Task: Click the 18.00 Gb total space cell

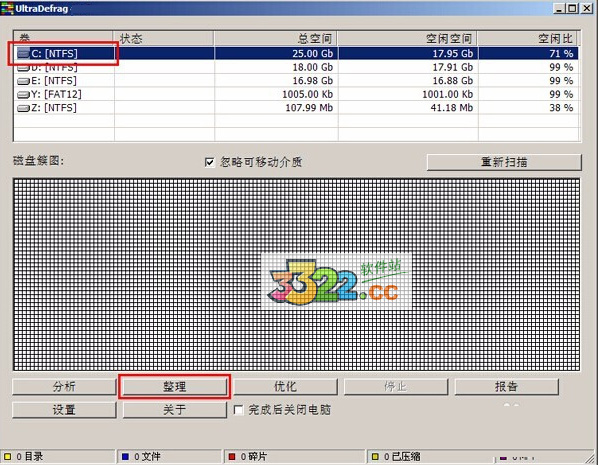Action: (276, 68)
